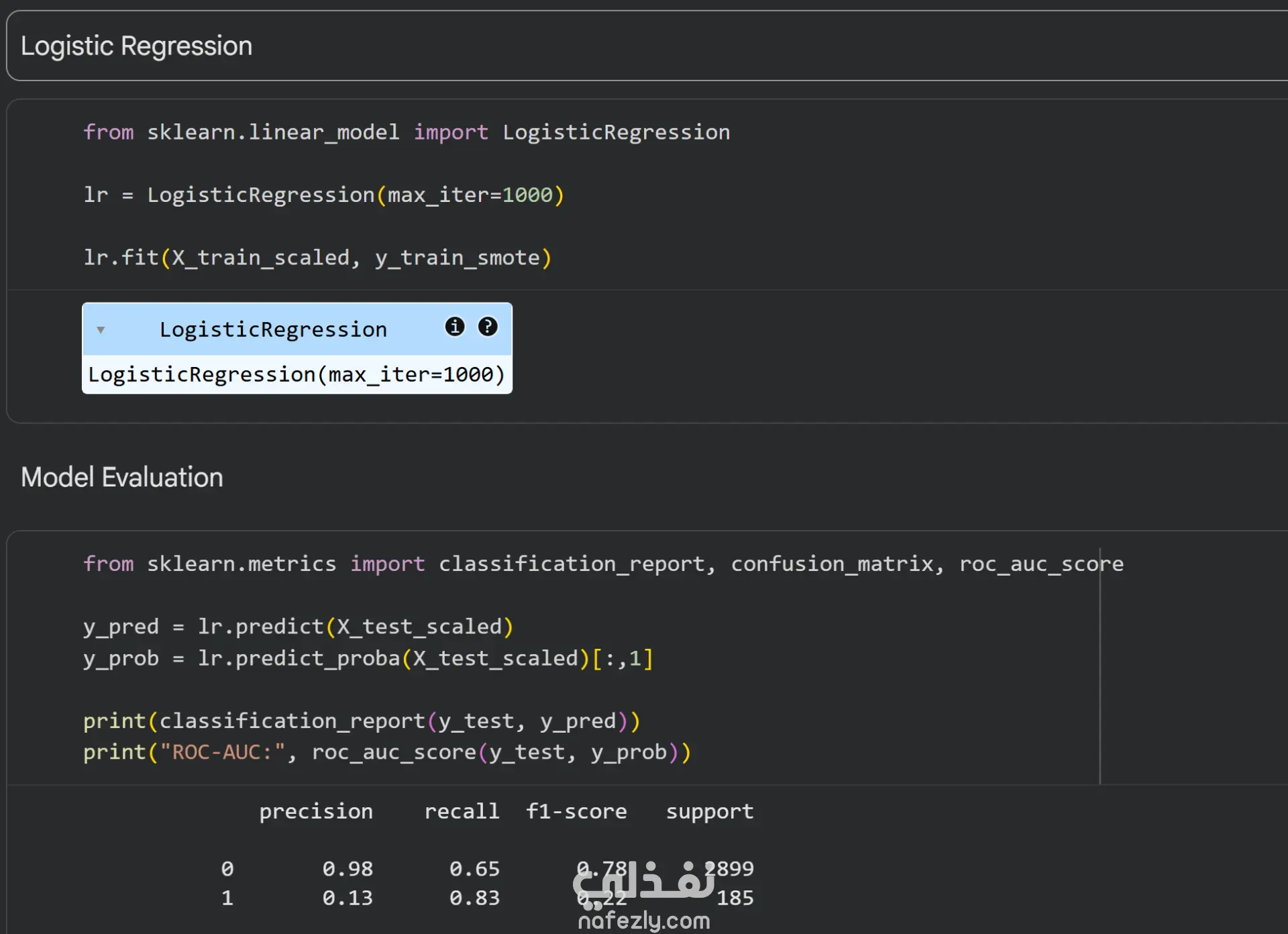The height and width of the screenshot is (934, 1288).
Task: Click the recall value 0.83
Action: (475, 898)
